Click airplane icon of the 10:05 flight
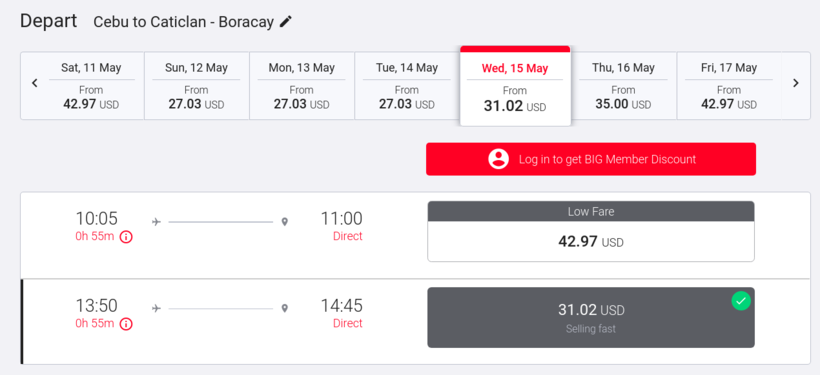This screenshot has height=375, width=820. coord(156,222)
